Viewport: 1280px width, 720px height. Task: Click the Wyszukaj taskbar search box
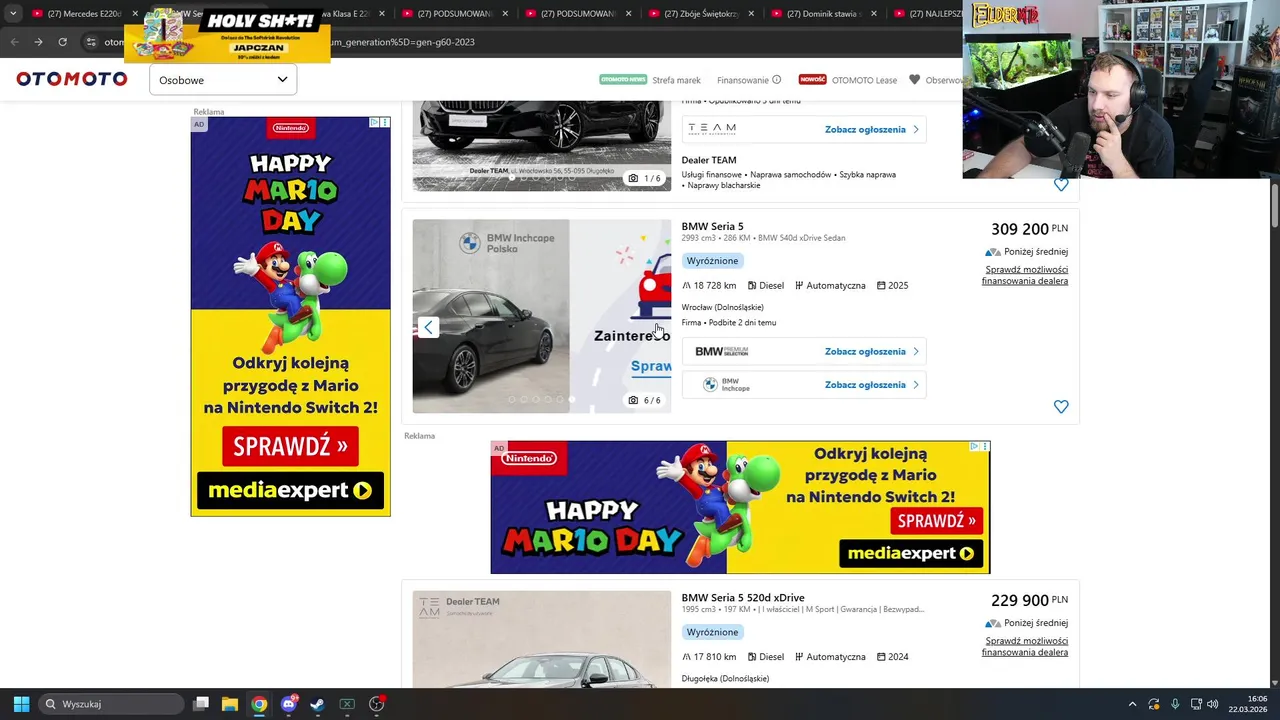(111, 704)
